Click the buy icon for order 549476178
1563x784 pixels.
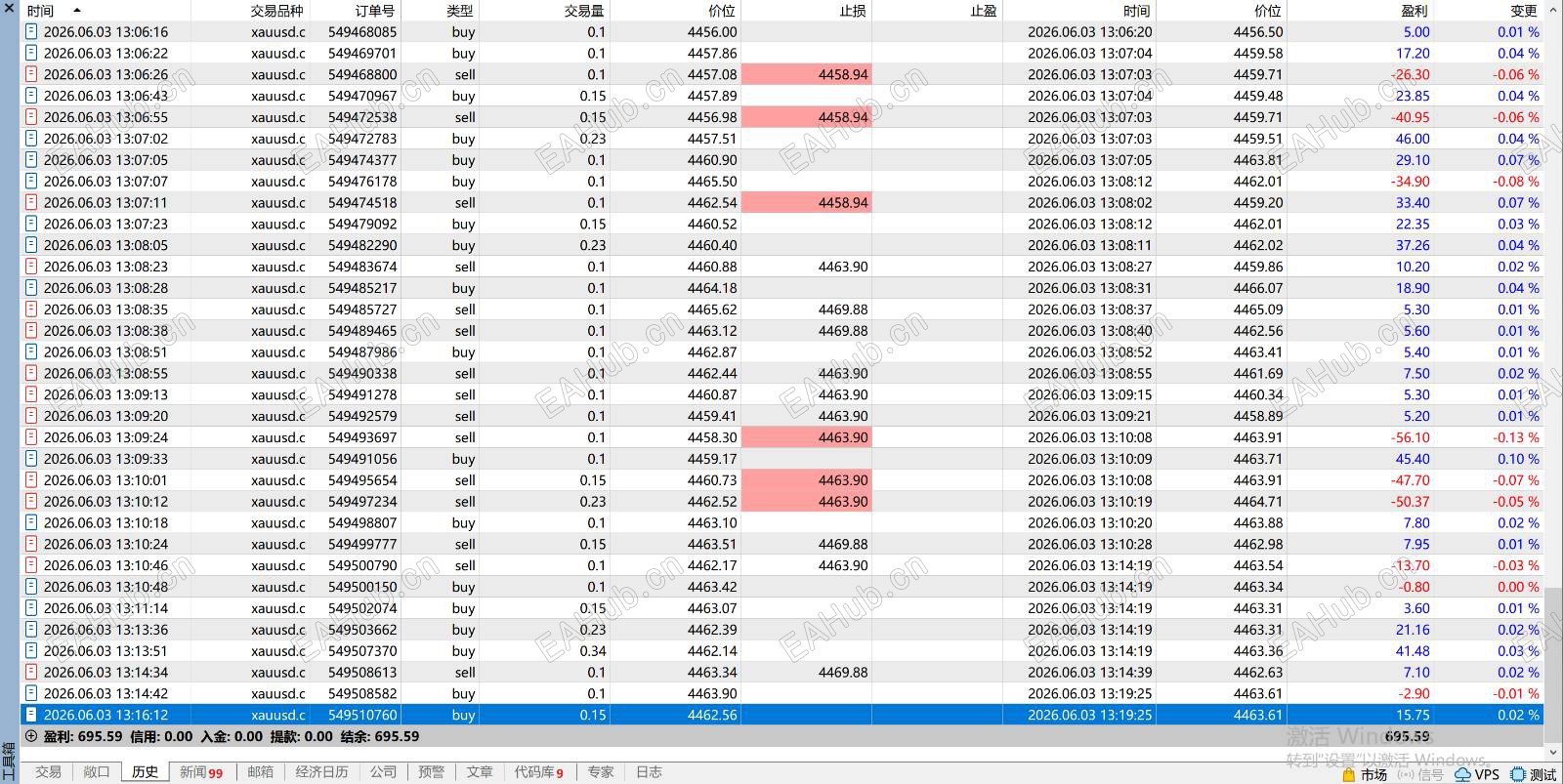click(x=30, y=182)
